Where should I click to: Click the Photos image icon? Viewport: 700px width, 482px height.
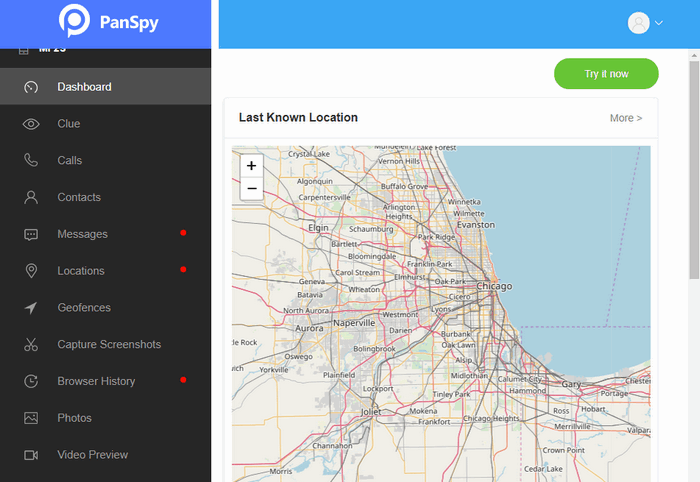pos(31,418)
